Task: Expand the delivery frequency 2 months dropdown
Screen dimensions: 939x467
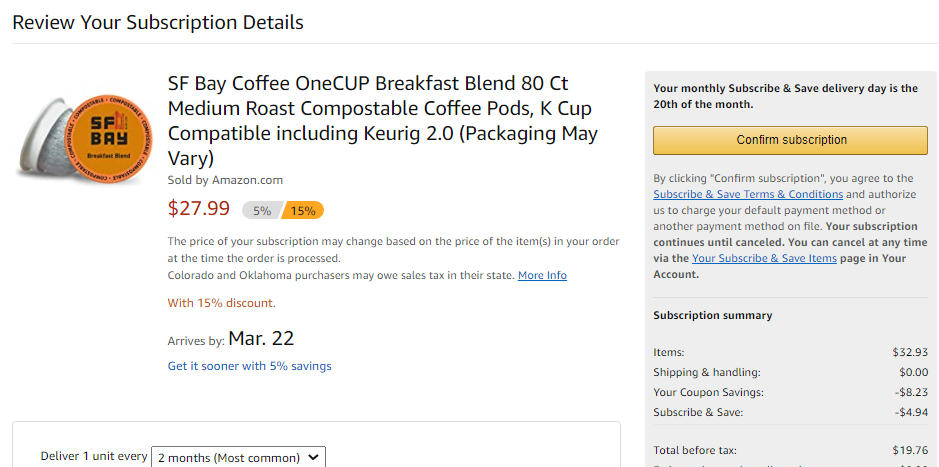Action: point(238,457)
